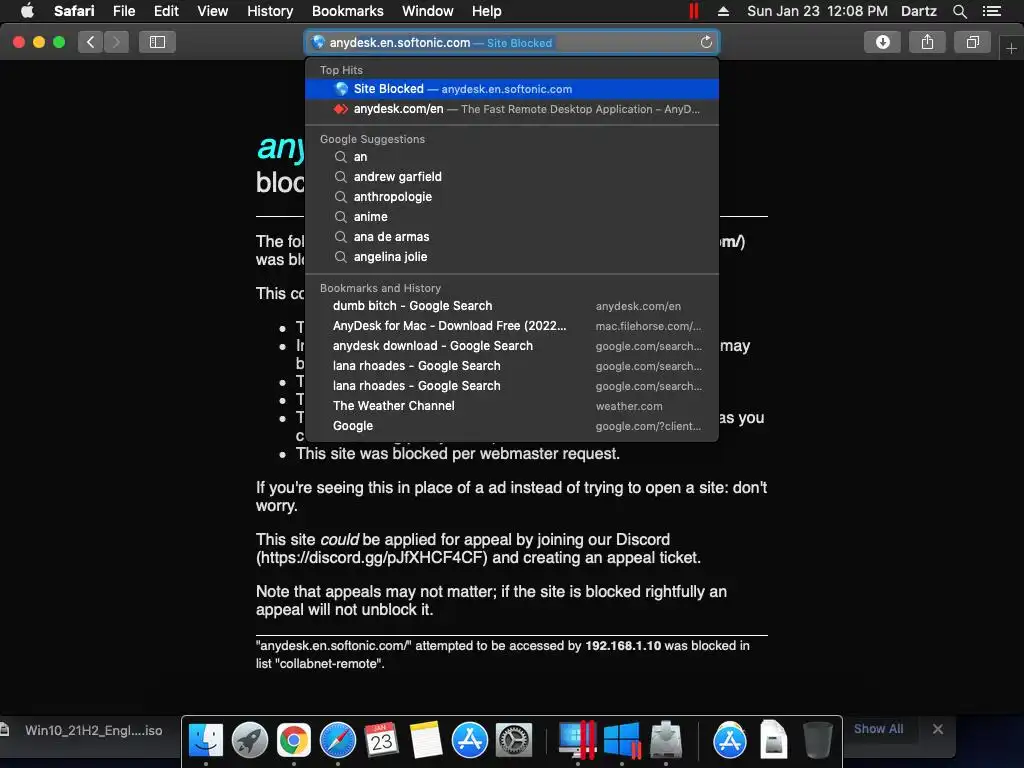Open 'AnyDesk for Mac - Download Free' history item

(512, 326)
